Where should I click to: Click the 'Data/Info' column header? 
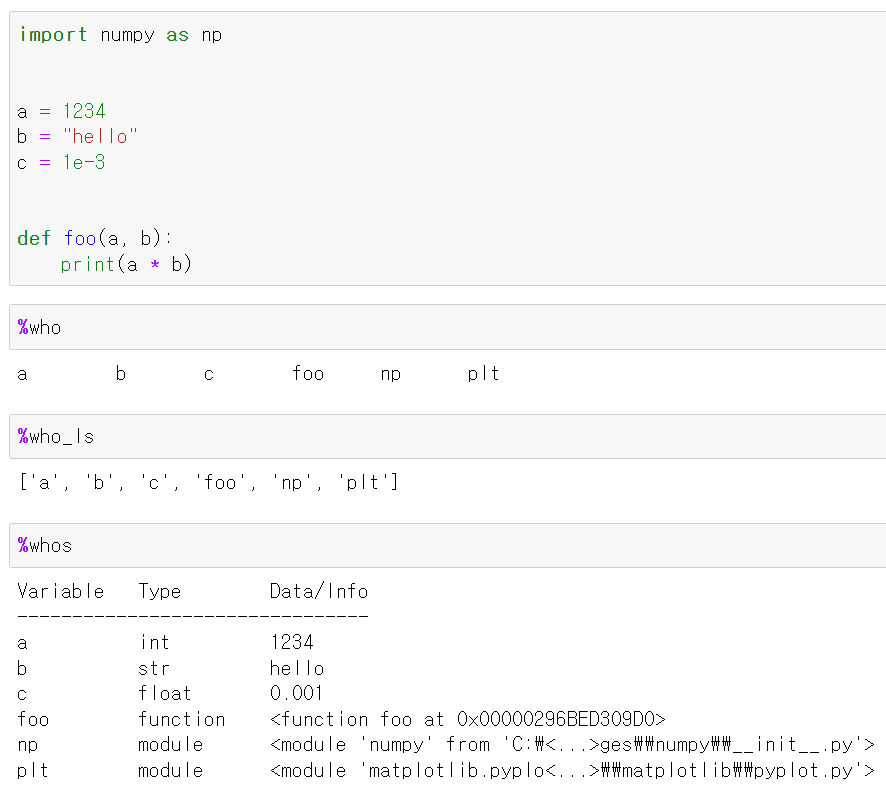point(319,592)
